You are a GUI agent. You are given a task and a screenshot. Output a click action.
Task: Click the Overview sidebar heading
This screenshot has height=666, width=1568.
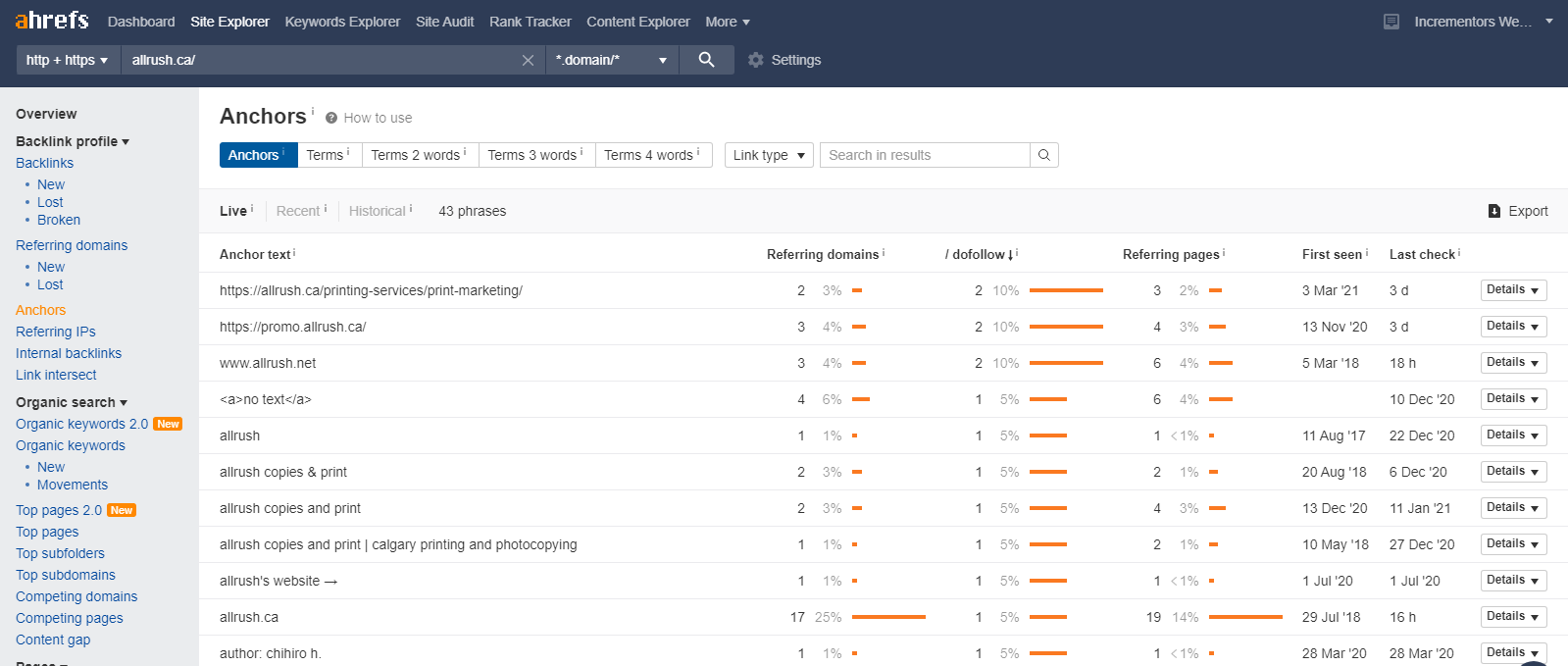coord(46,114)
